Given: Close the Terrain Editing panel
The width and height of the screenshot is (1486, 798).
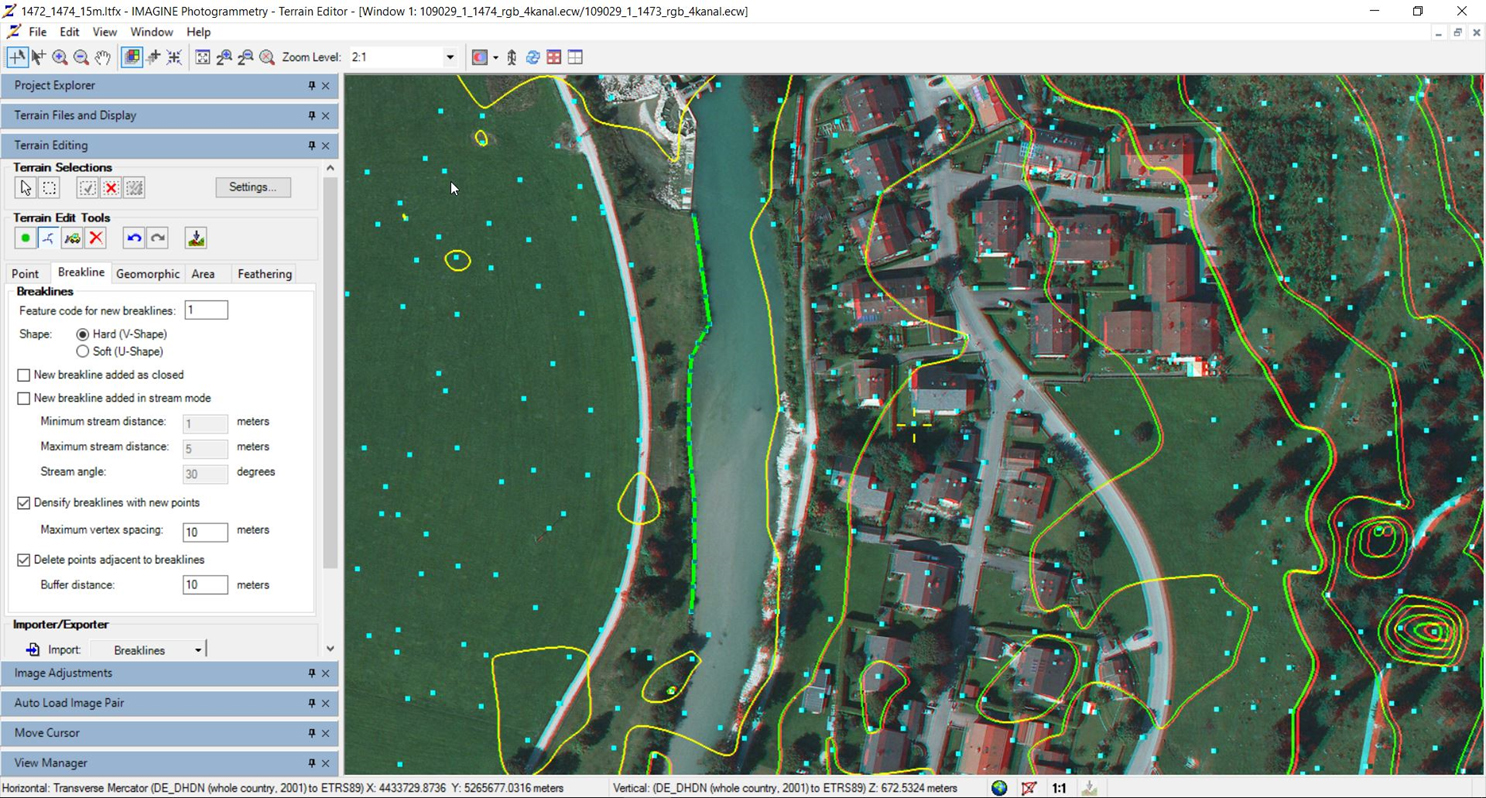Looking at the screenshot, I should click(x=326, y=146).
